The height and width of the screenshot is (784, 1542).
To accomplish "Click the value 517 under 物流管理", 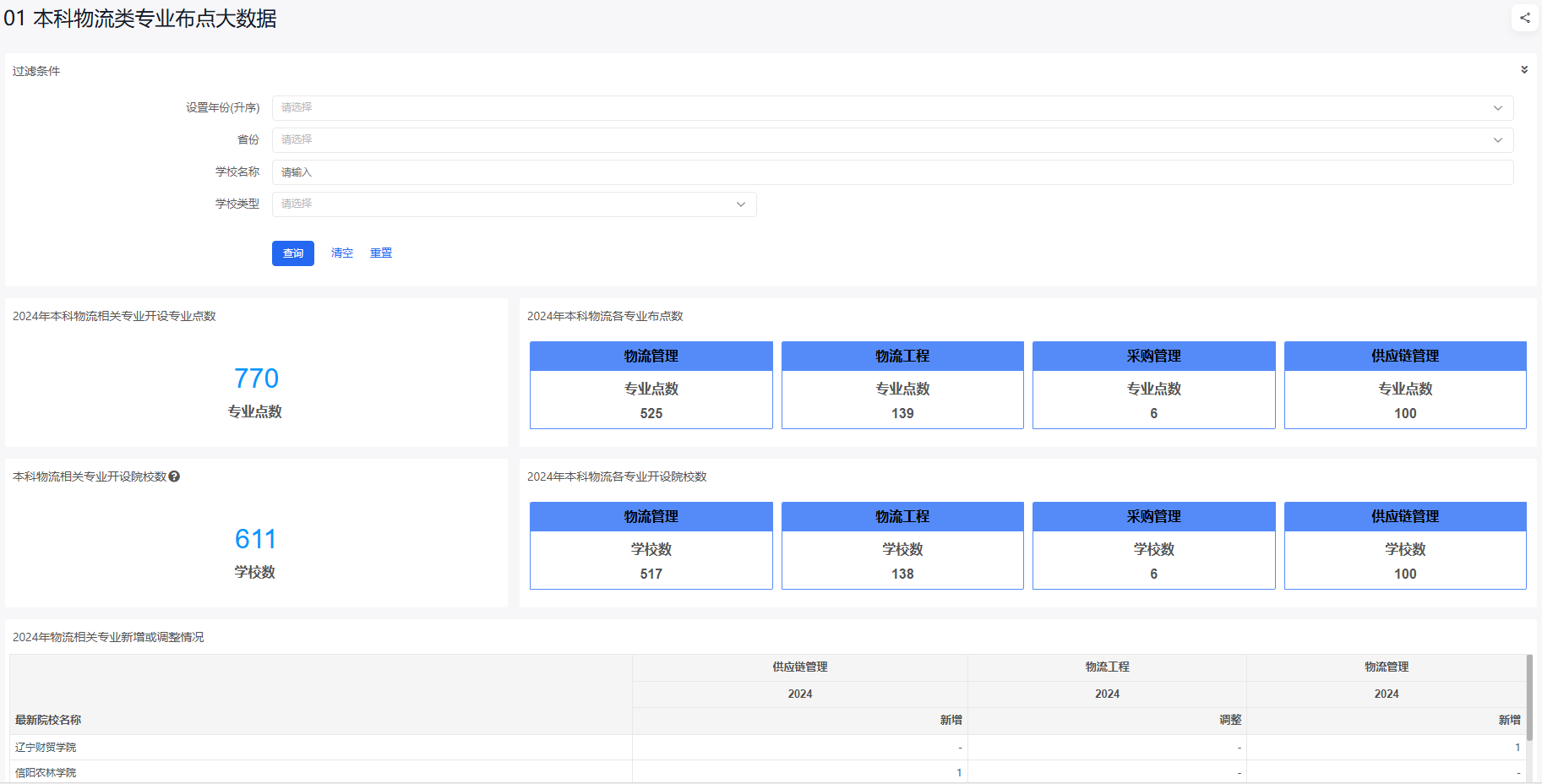I will tap(651, 574).
